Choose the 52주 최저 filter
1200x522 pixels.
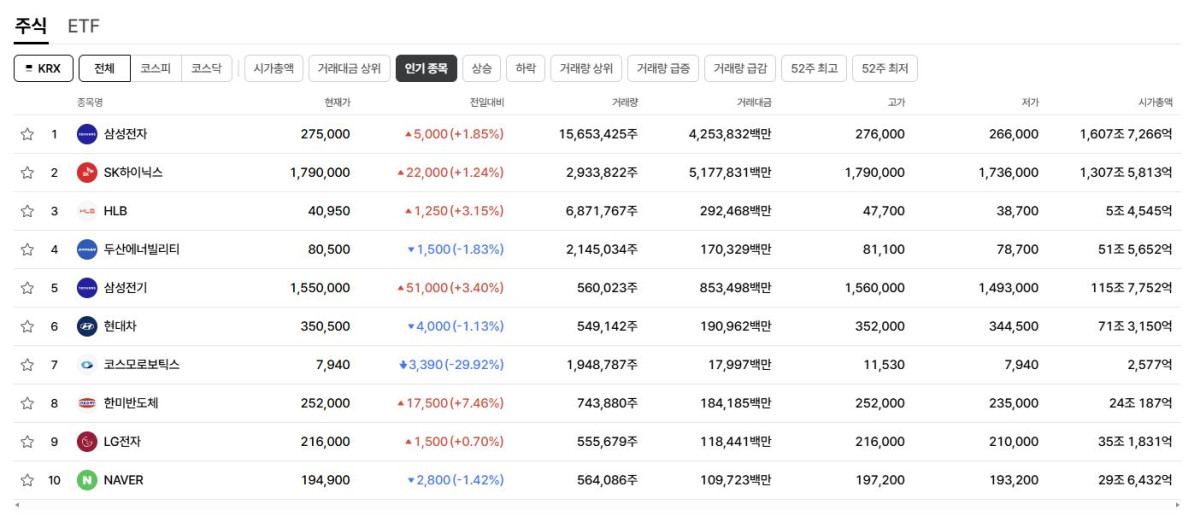(885, 69)
